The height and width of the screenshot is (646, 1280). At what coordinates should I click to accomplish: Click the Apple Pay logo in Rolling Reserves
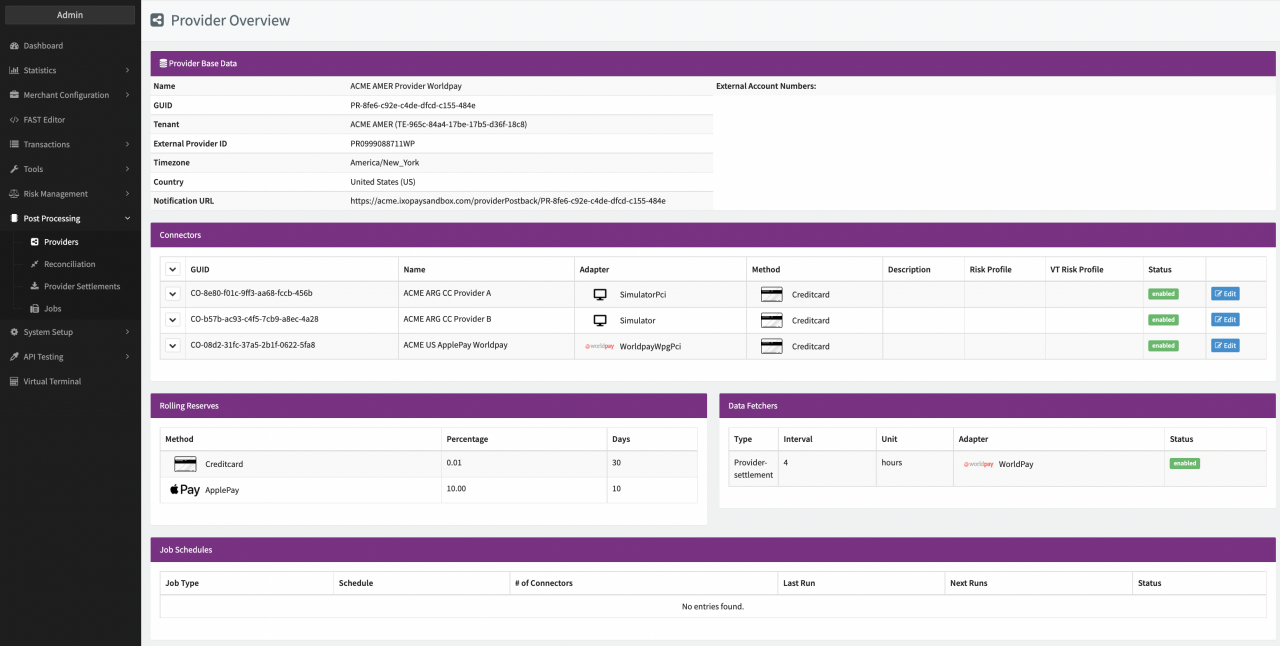[184, 490]
